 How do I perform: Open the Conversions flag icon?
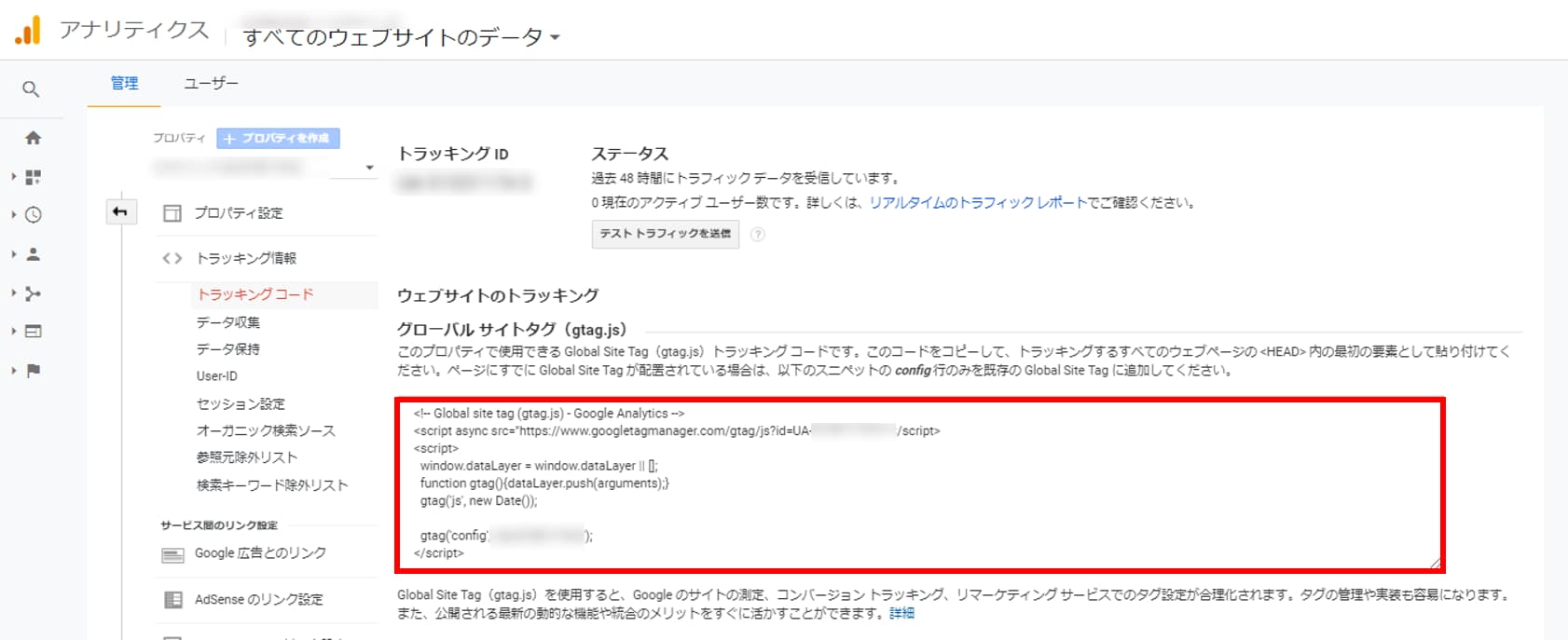pyautogui.click(x=34, y=371)
